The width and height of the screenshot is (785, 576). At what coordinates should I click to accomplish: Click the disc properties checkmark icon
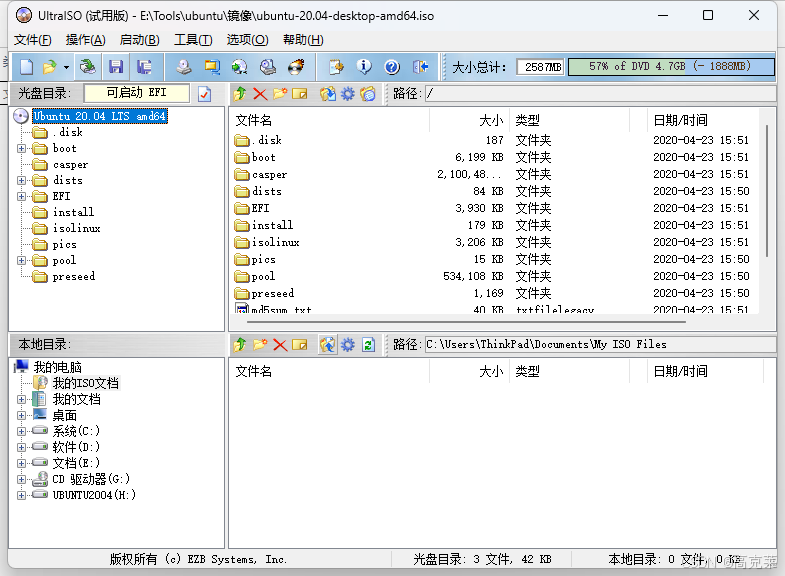[204, 94]
